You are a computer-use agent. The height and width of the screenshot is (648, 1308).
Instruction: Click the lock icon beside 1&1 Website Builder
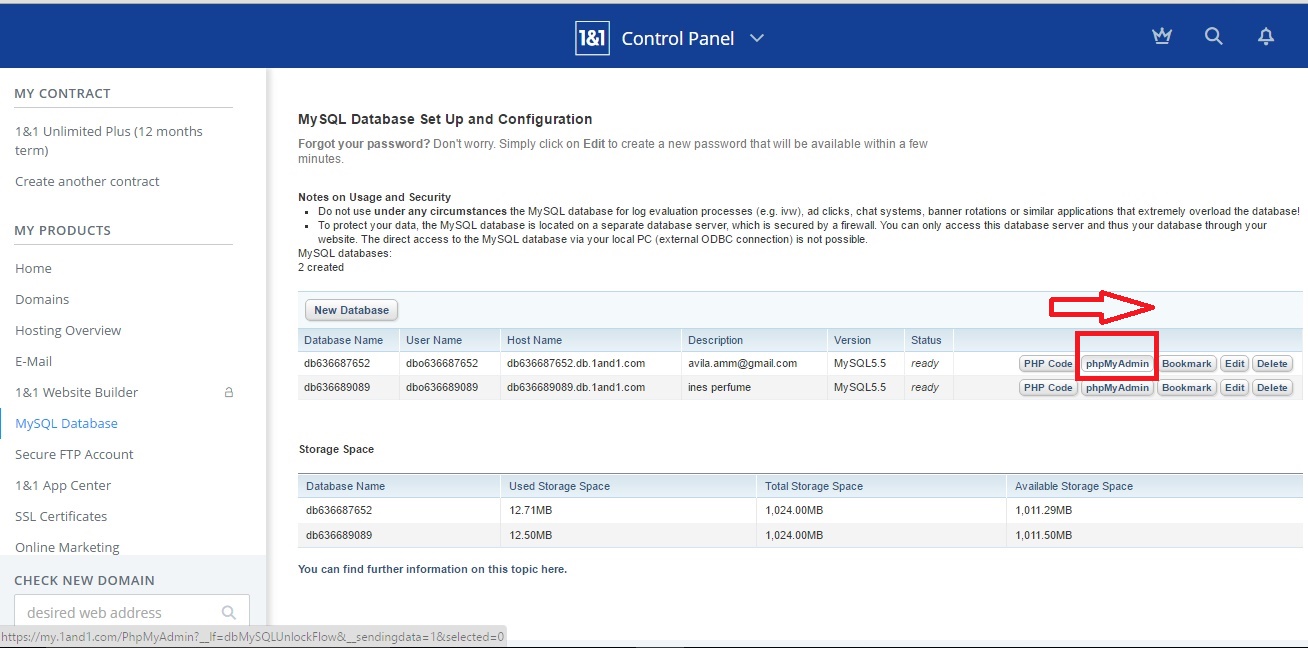point(229,393)
